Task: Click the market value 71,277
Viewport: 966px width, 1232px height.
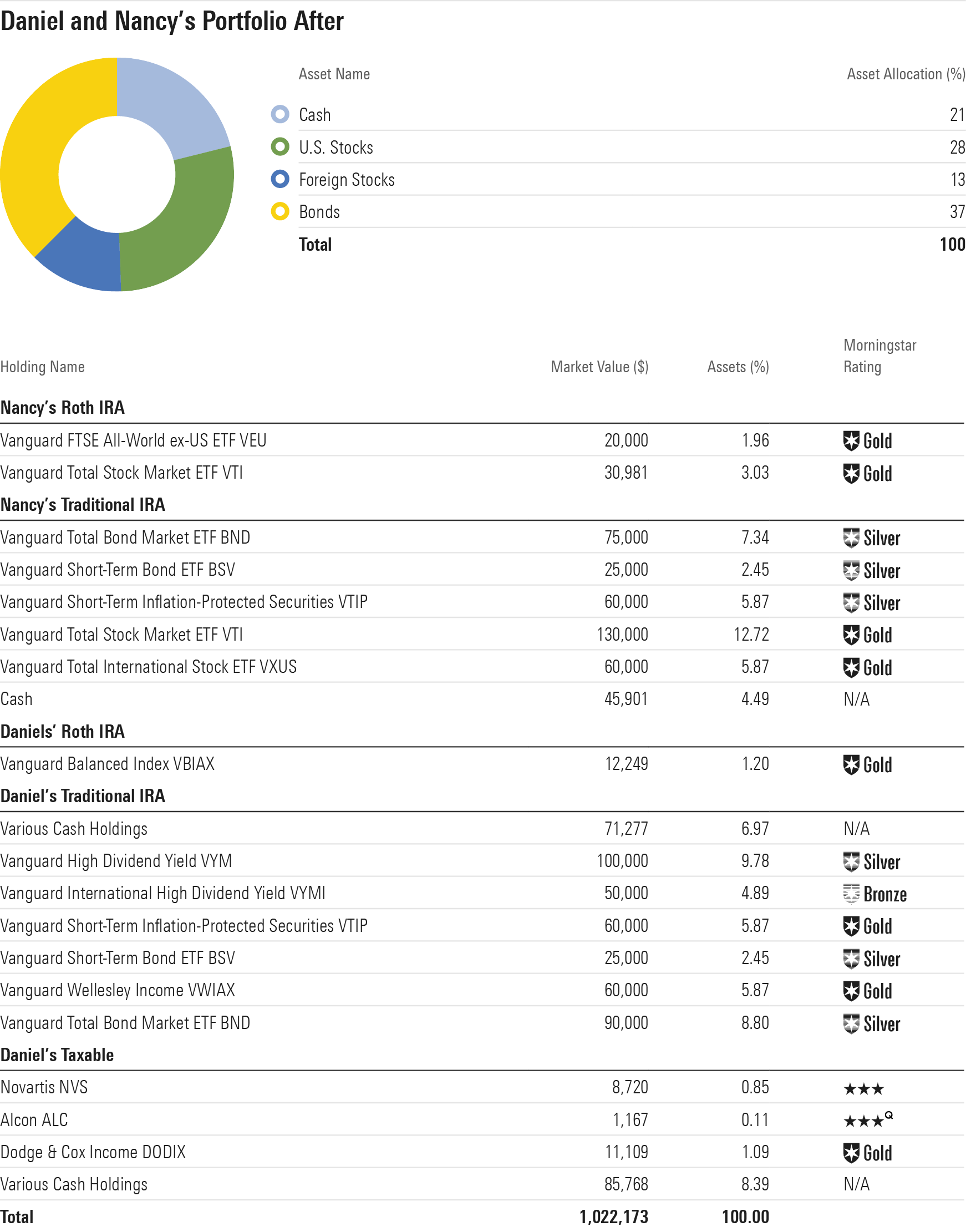Action: (x=626, y=829)
